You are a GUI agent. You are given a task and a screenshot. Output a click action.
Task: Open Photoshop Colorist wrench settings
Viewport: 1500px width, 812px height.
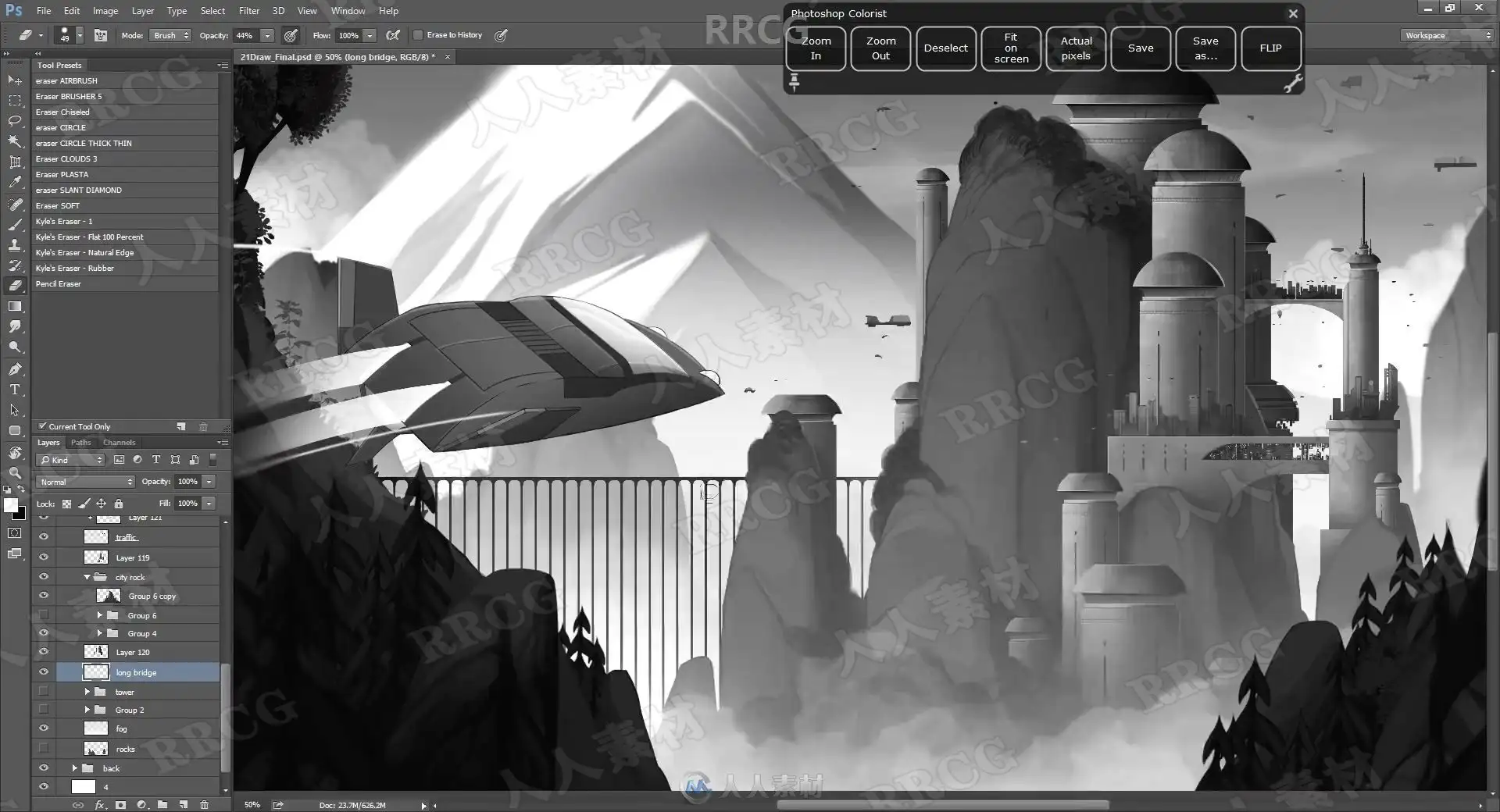coord(1293,84)
